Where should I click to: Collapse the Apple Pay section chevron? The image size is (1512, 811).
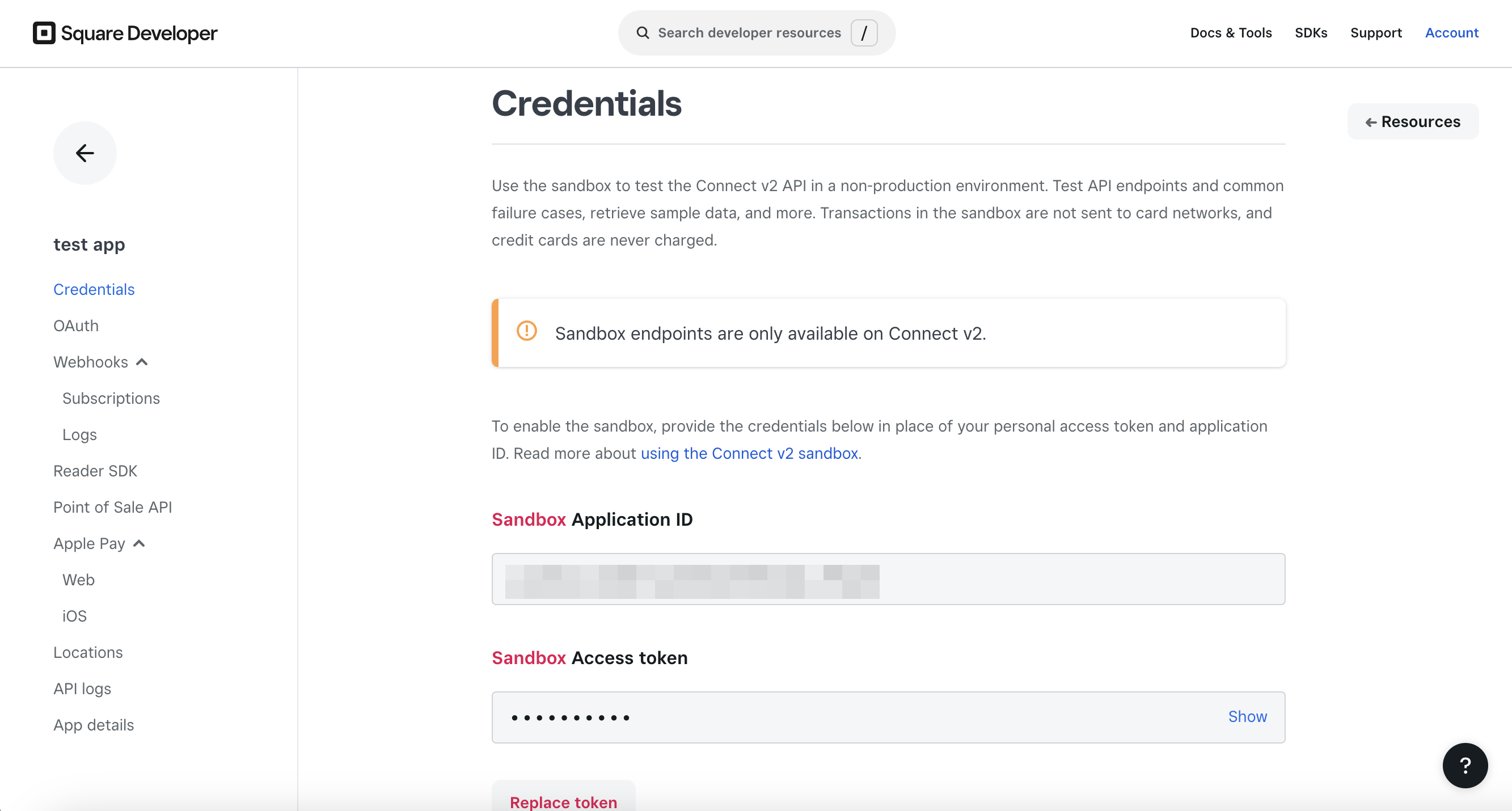coord(139,543)
